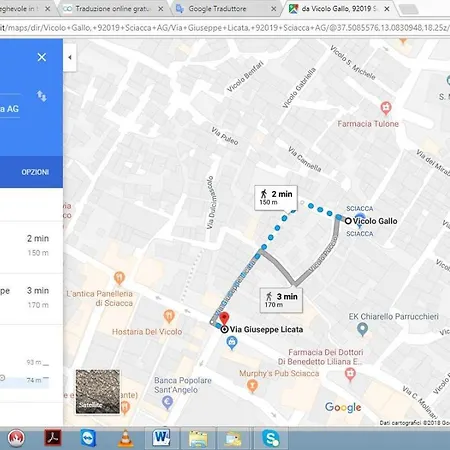Click the Via Dulcimascolo street label
450x450 pixels.
pos(211,203)
